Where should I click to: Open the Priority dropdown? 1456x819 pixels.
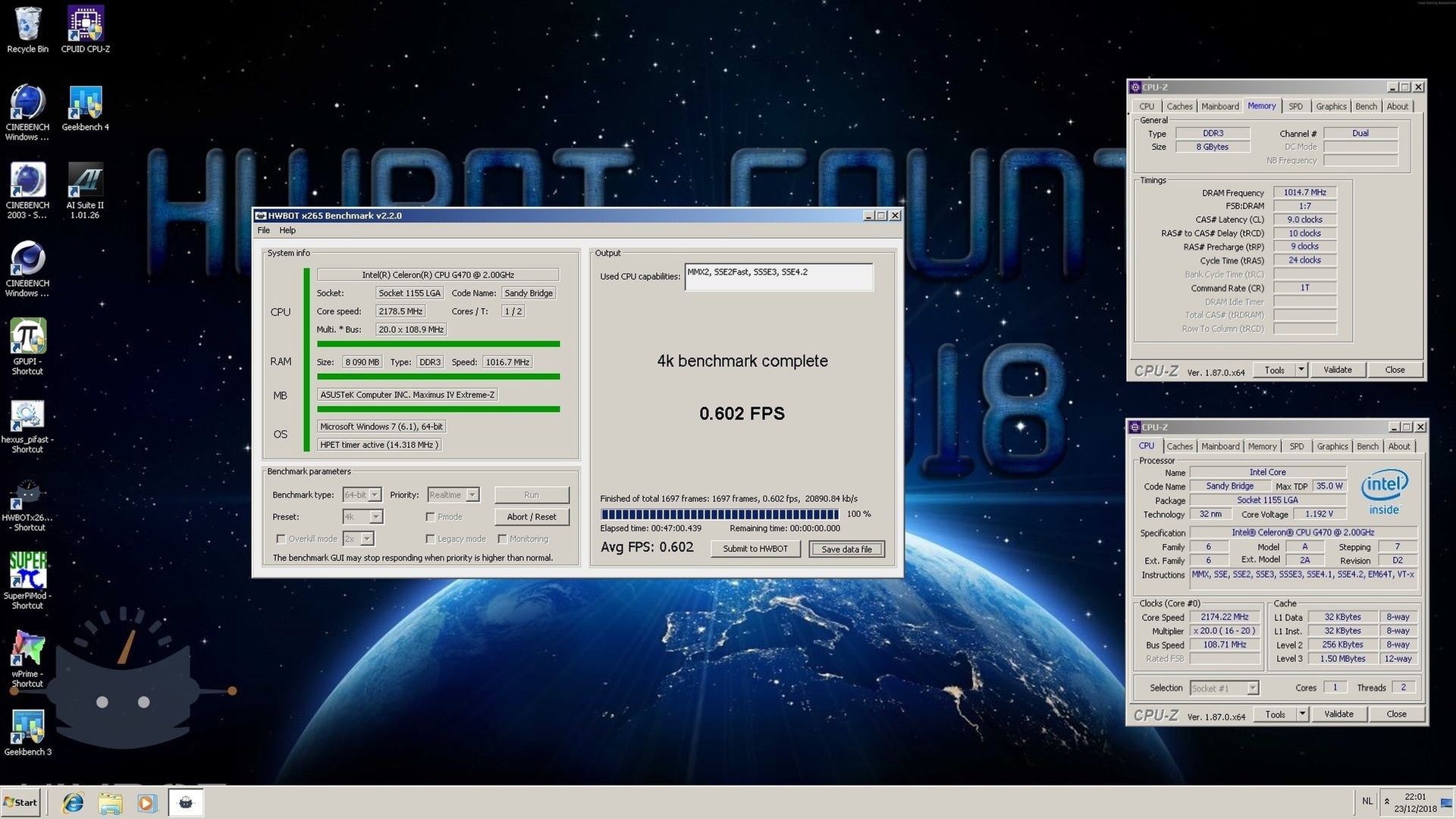(x=453, y=494)
